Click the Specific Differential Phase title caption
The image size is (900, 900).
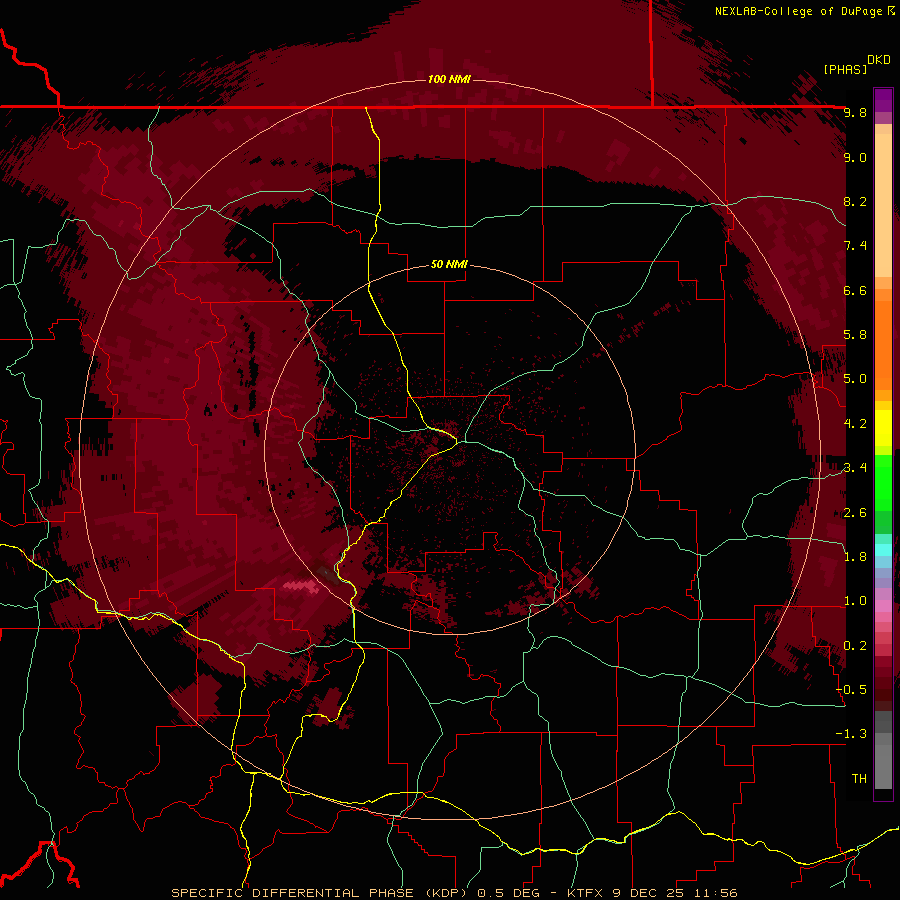454,893
